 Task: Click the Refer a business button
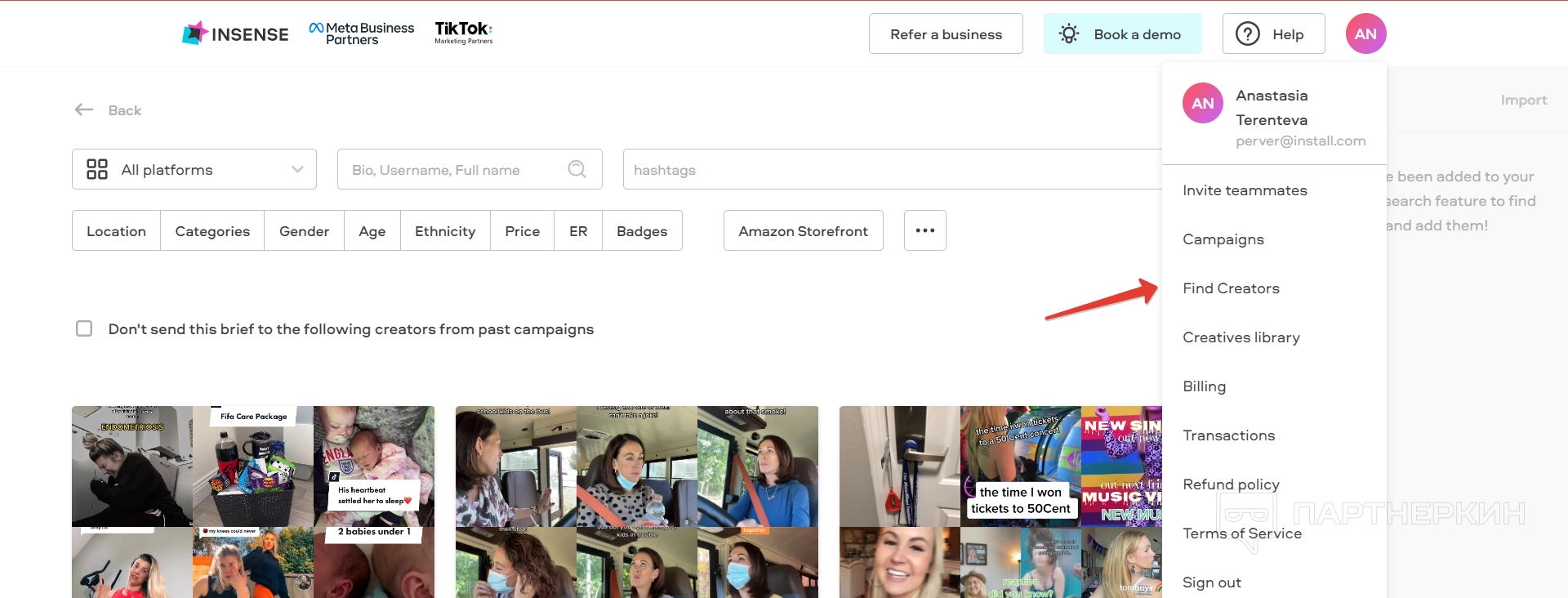coord(946,33)
